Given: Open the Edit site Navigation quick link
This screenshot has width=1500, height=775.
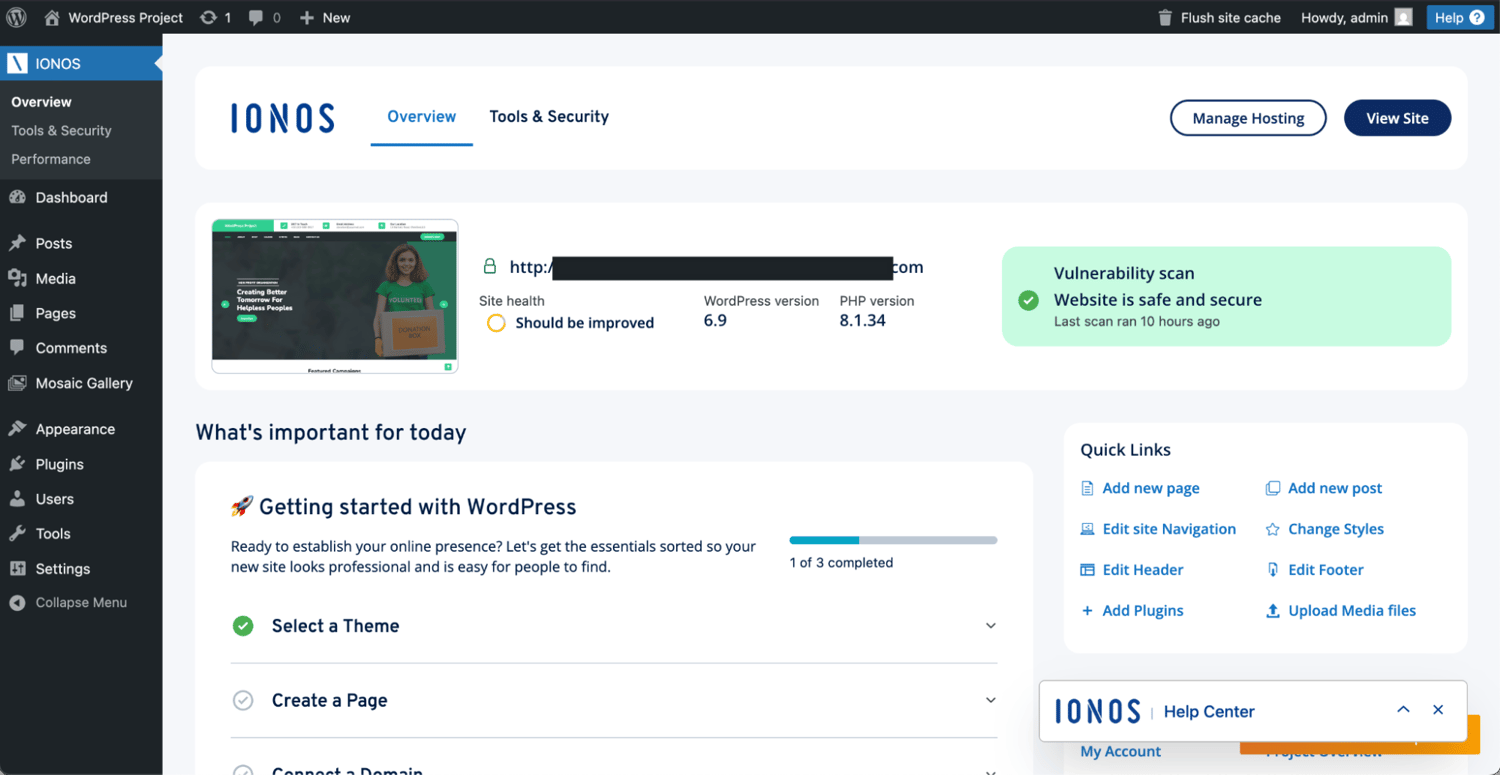Looking at the screenshot, I should [1169, 529].
